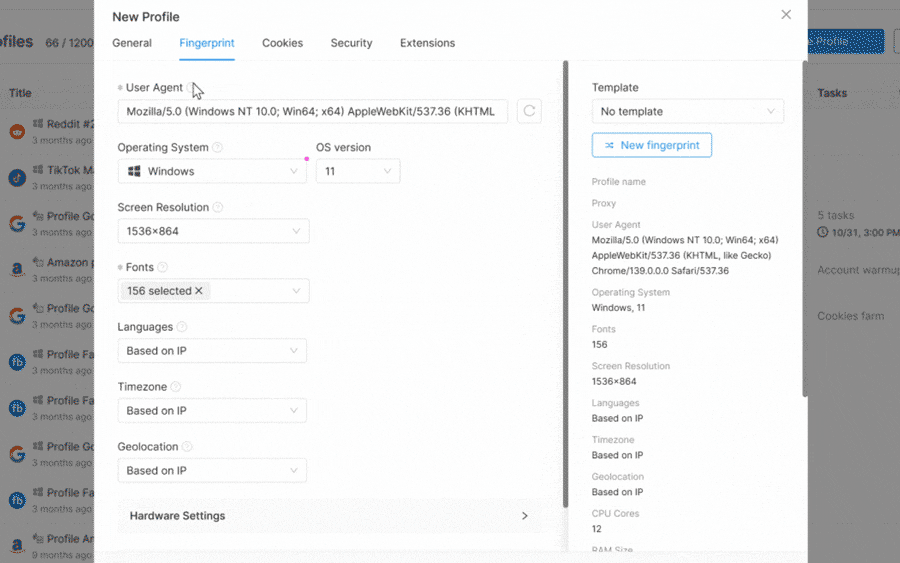The height and width of the screenshot is (563, 900).
Task: Click the clock icon next to 10/31 task
Action: (823, 232)
